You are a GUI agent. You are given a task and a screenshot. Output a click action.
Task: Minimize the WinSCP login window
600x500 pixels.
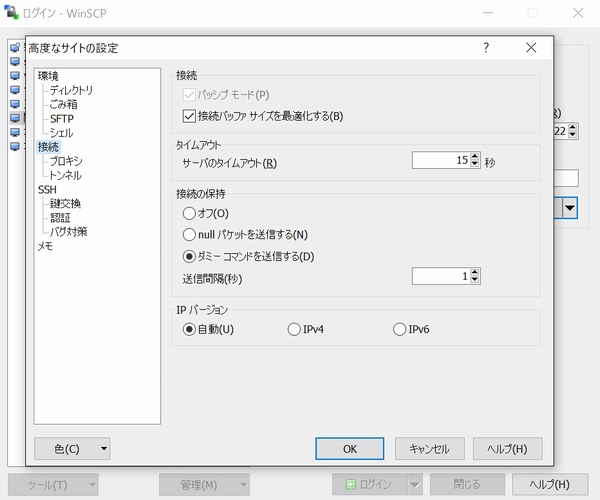click(x=488, y=13)
